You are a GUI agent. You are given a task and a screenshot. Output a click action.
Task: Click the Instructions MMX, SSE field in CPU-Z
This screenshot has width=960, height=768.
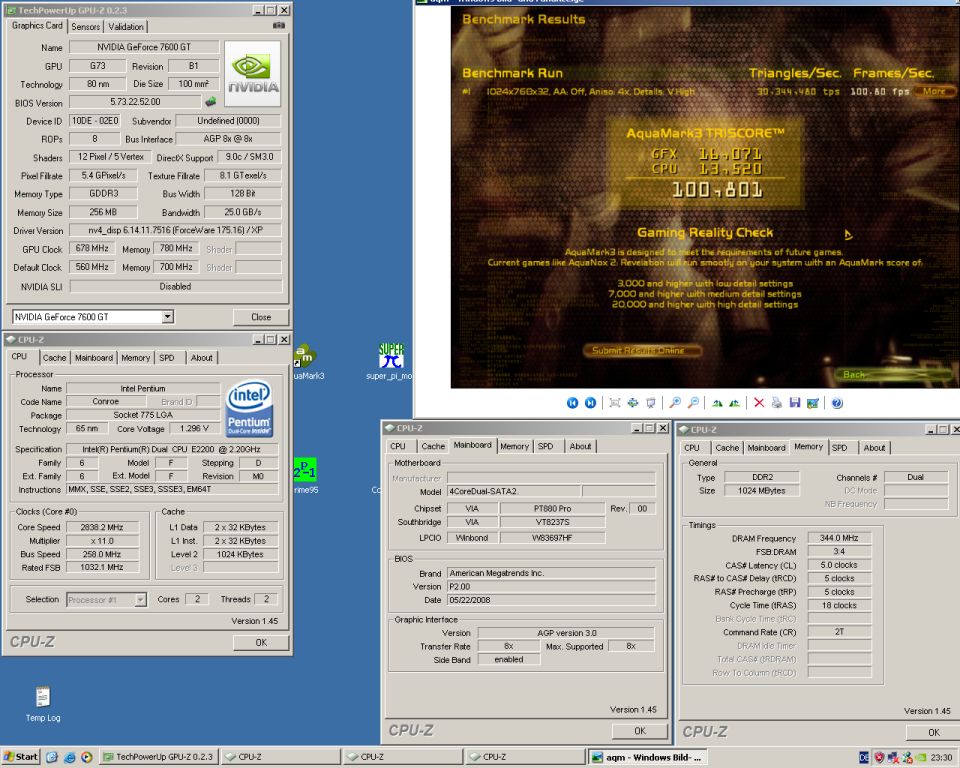172,489
